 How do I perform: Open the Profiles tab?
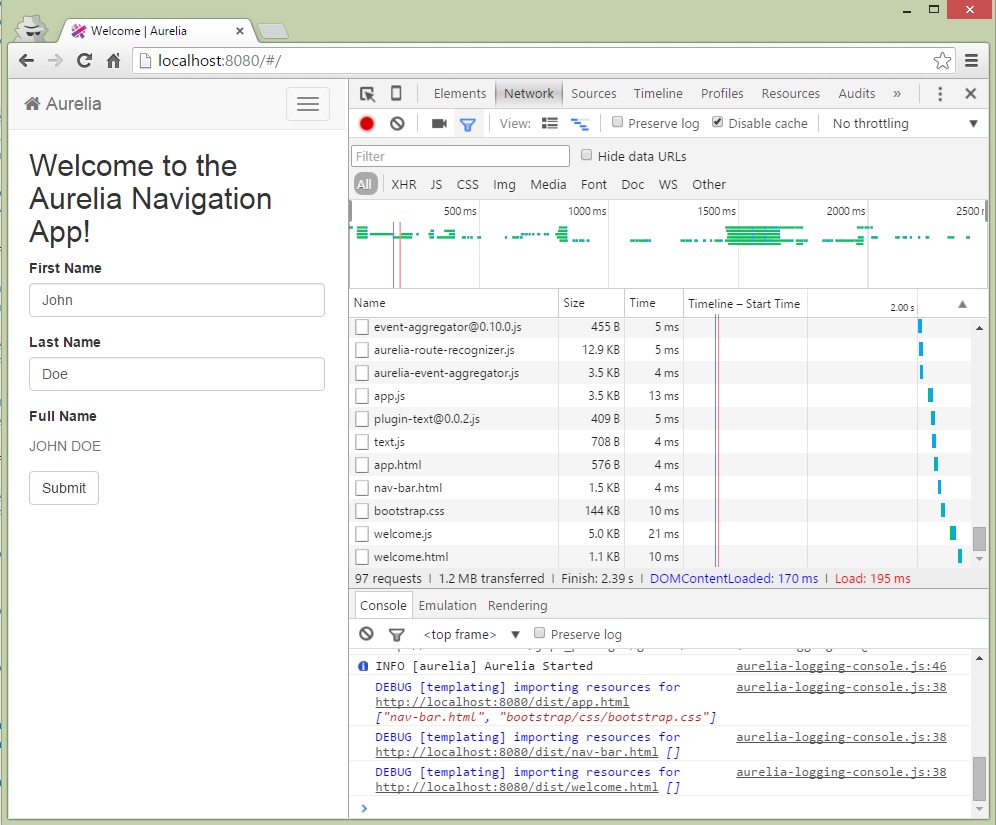(722, 93)
